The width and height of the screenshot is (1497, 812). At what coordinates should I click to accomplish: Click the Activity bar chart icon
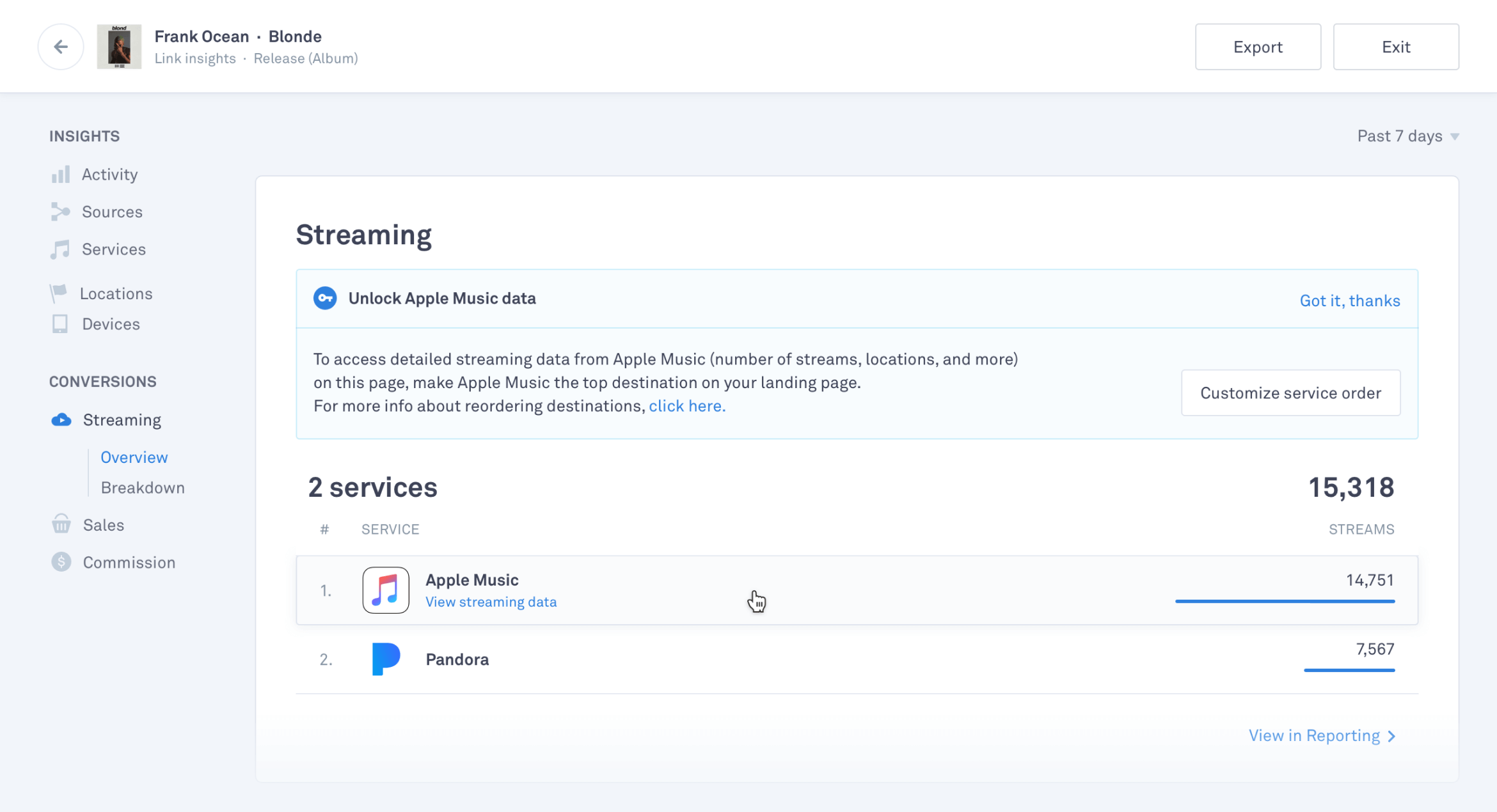60,175
